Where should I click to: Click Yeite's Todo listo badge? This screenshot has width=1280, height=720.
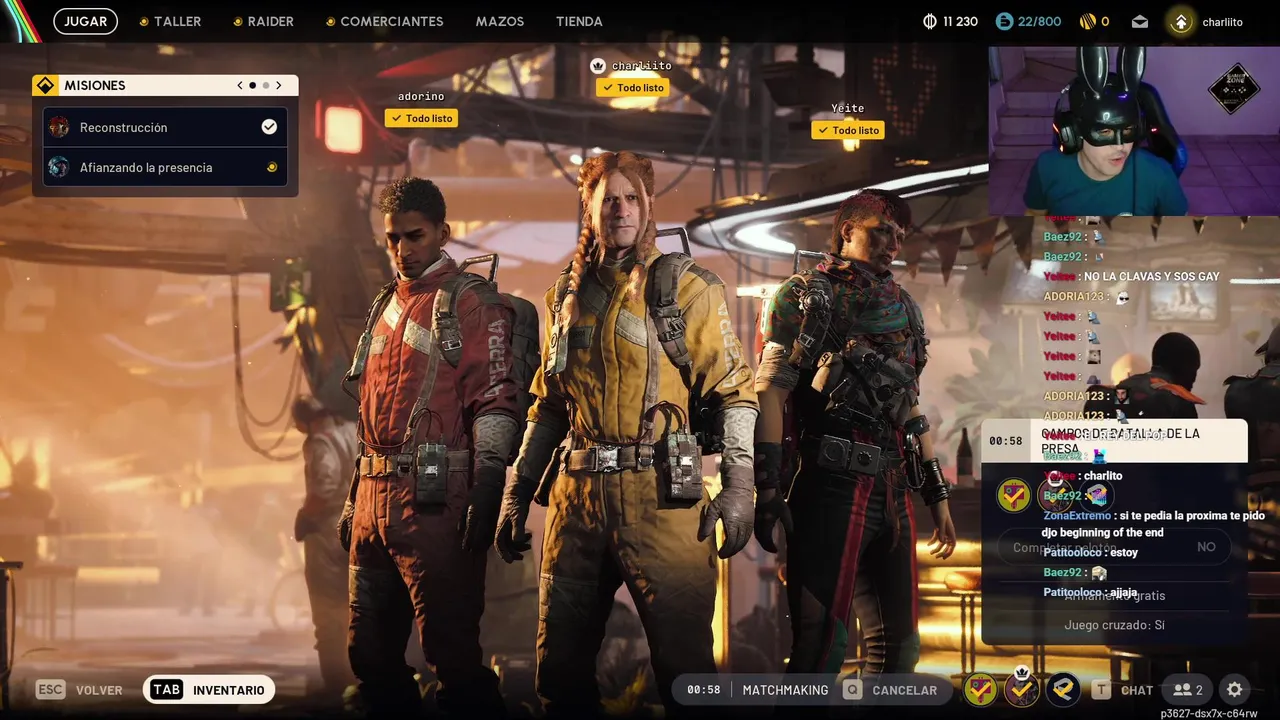click(x=848, y=130)
